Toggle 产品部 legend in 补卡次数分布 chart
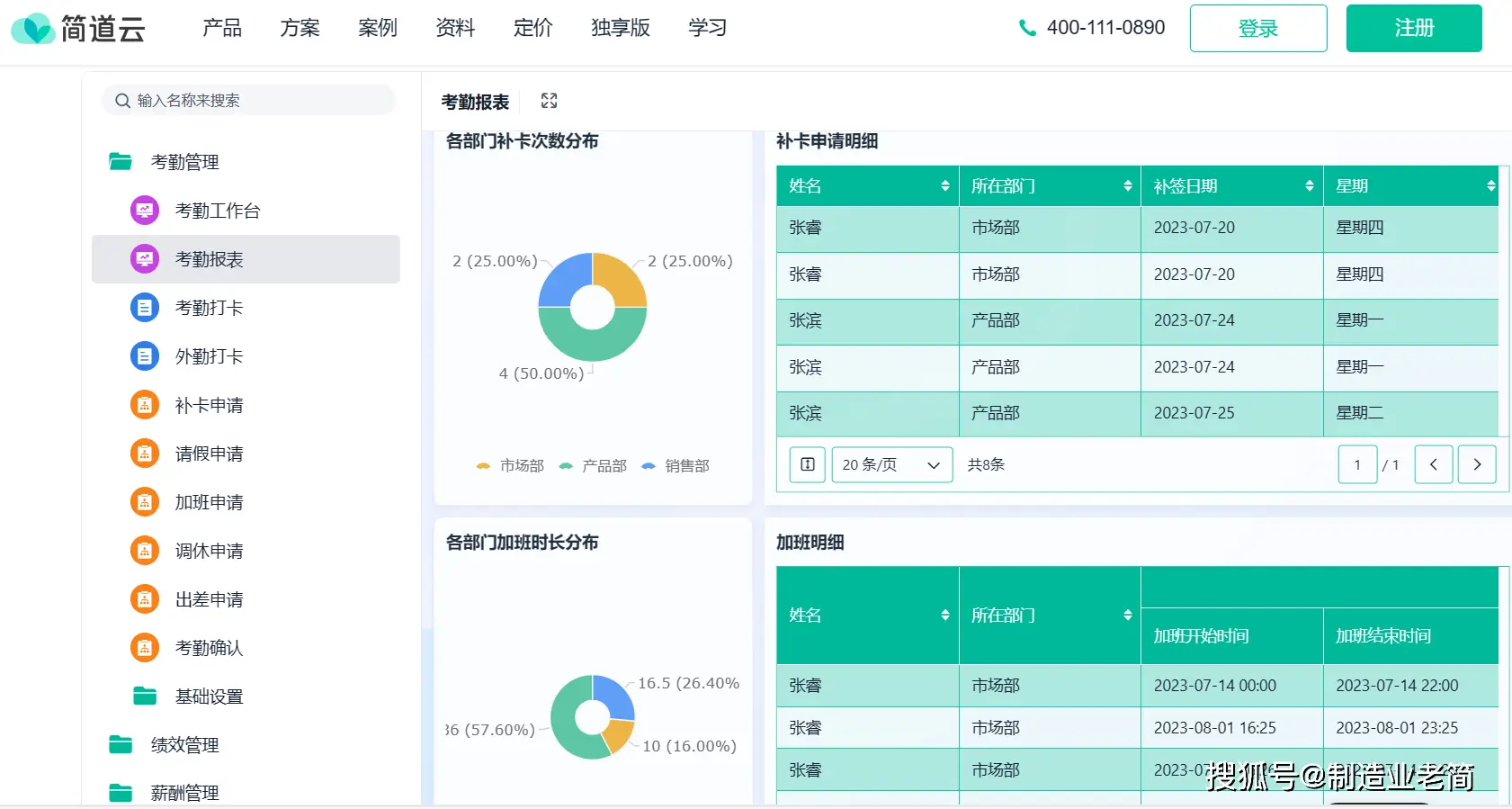This screenshot has height=809, width=1512. (593, 466)
